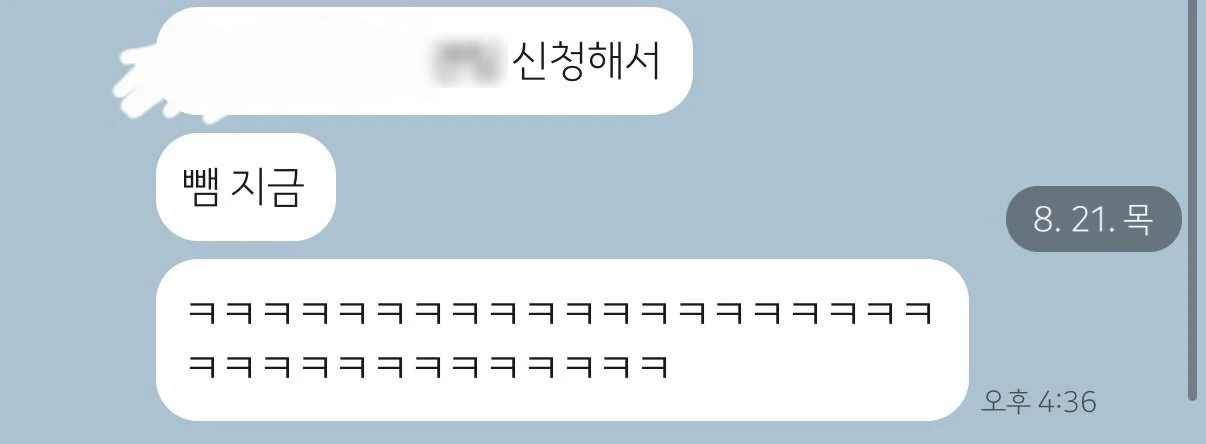Screen dimensions: 1206x444
Task: Click the '신청해서' message bubble
Action: pos(425,61)
